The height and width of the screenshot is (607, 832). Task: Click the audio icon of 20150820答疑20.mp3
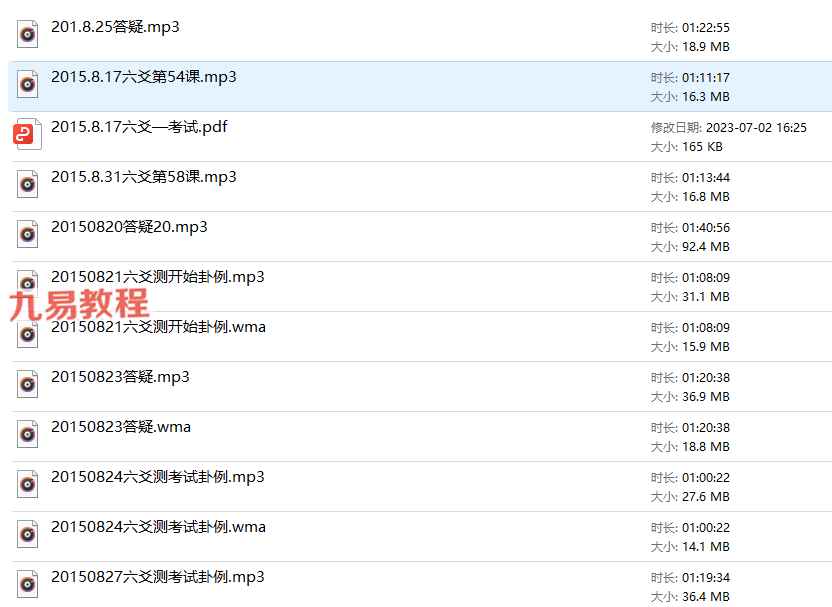coord(28,234)
